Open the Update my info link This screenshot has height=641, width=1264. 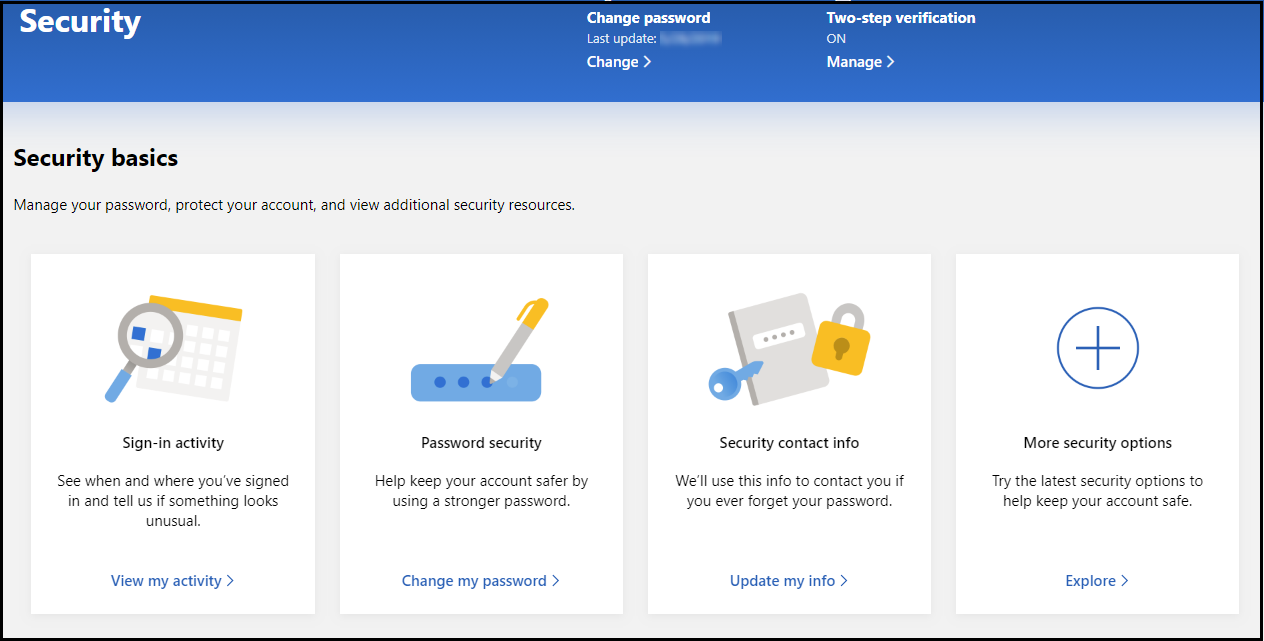pos(789,581)
